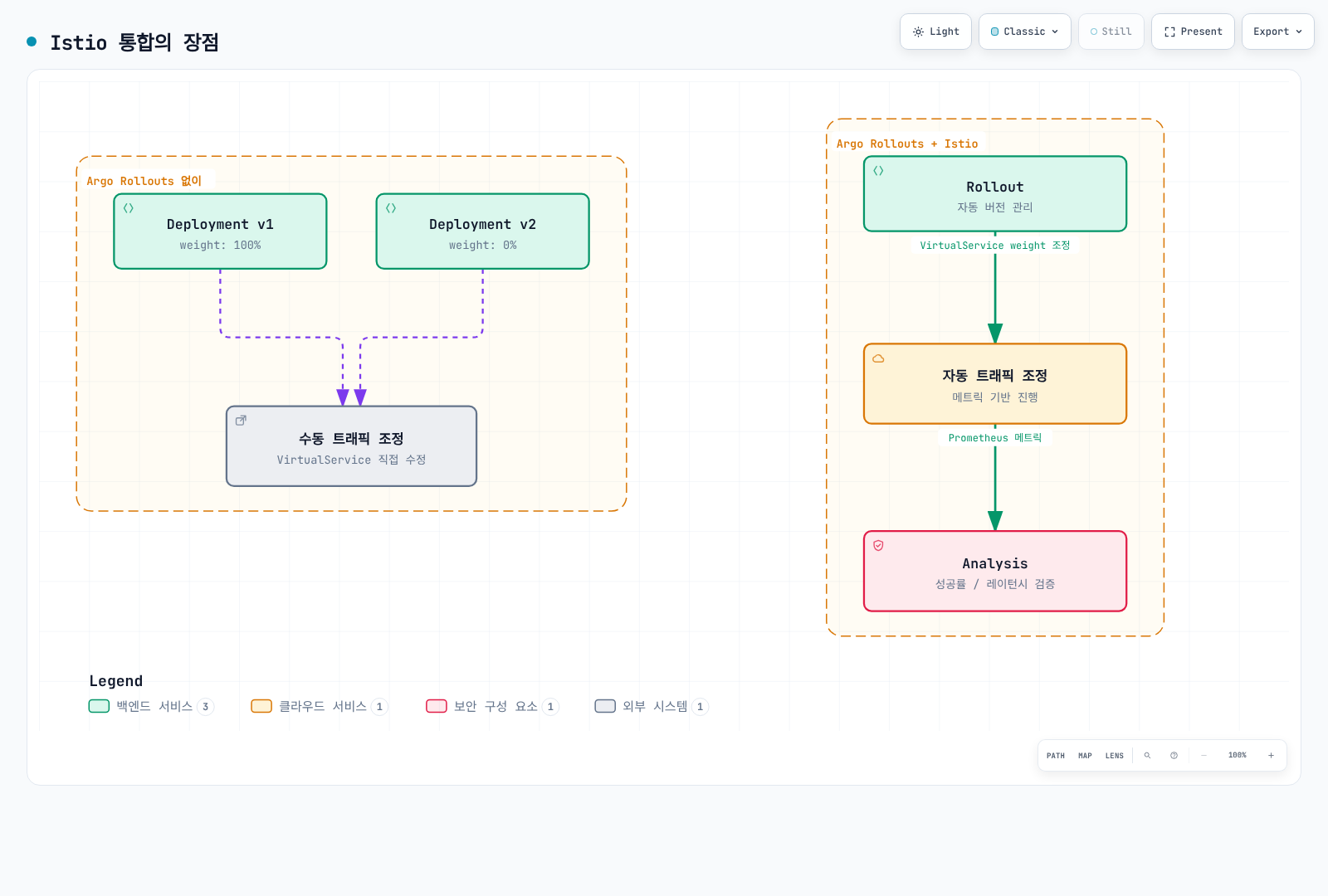
Task: Click the 백엔드 서비스 count badge 3
Action: (205, 707)
